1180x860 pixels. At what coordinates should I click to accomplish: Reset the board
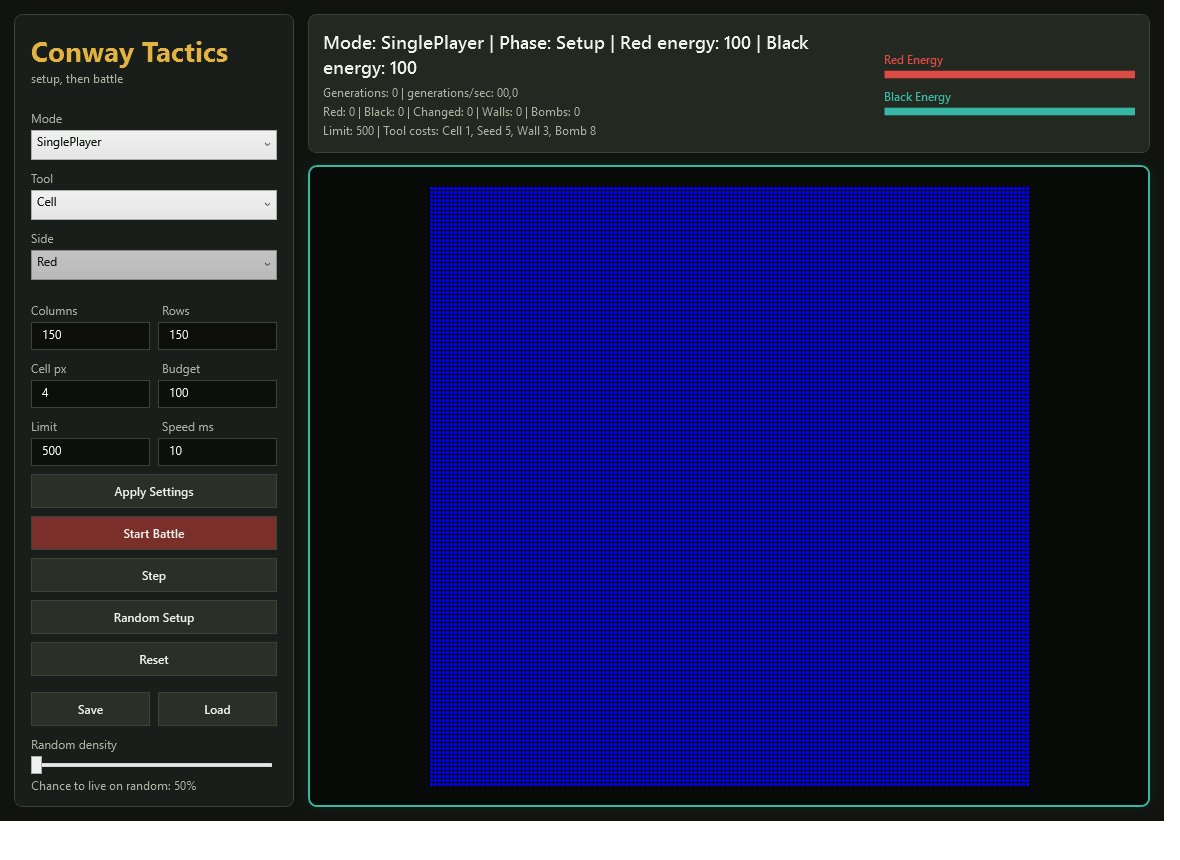click(154, 660)
